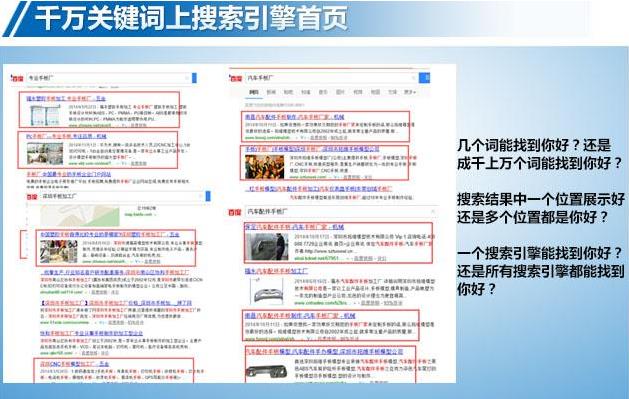
Task: Open the result title beginning 深圳CNC手板模型加工厂
Action: point(75,364)
